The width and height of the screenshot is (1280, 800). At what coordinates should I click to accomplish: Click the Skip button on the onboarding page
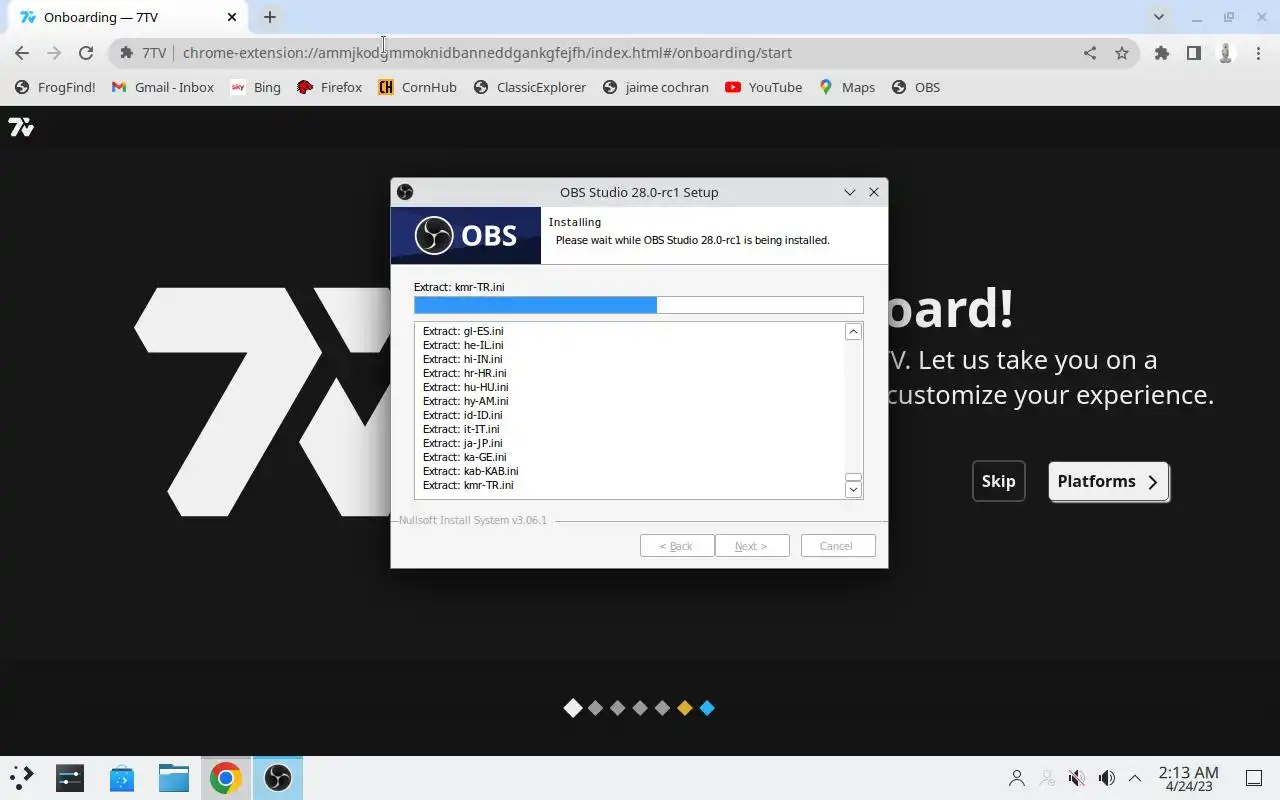click(998, 481)
